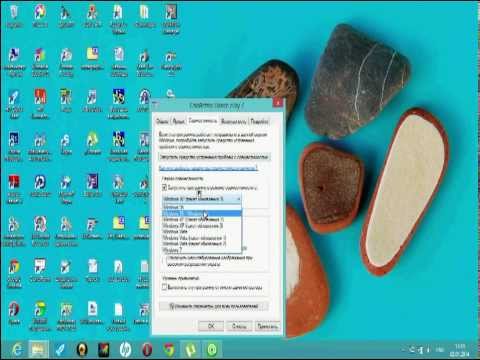
Task: Pick Windows XP (Service Pack 3) in list
Action: coord(202,226)
